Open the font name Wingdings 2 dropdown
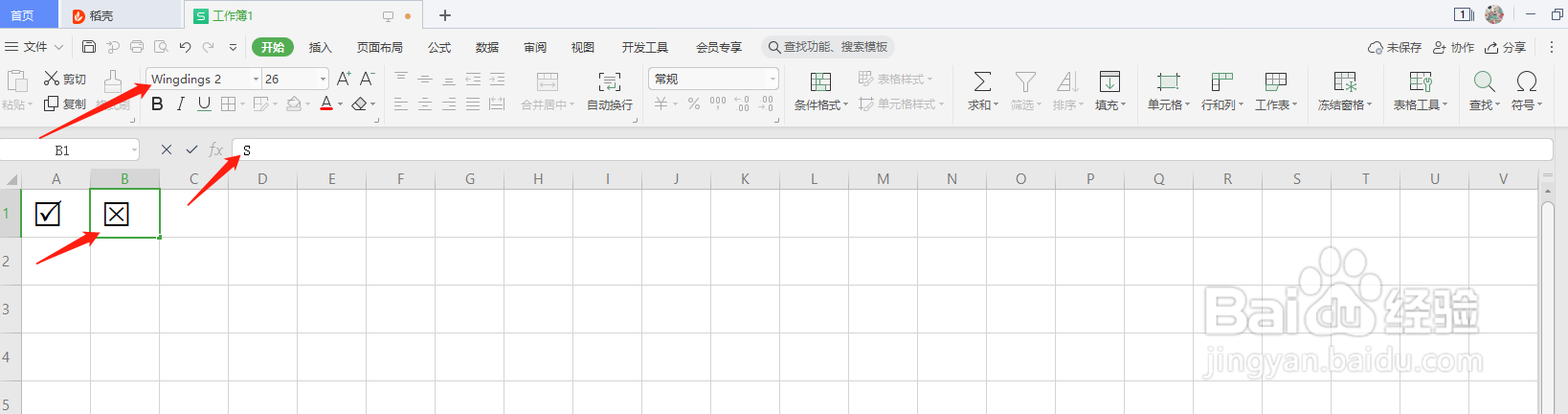This screenshot has height=414, width=1568. click(x=256, y=79)
